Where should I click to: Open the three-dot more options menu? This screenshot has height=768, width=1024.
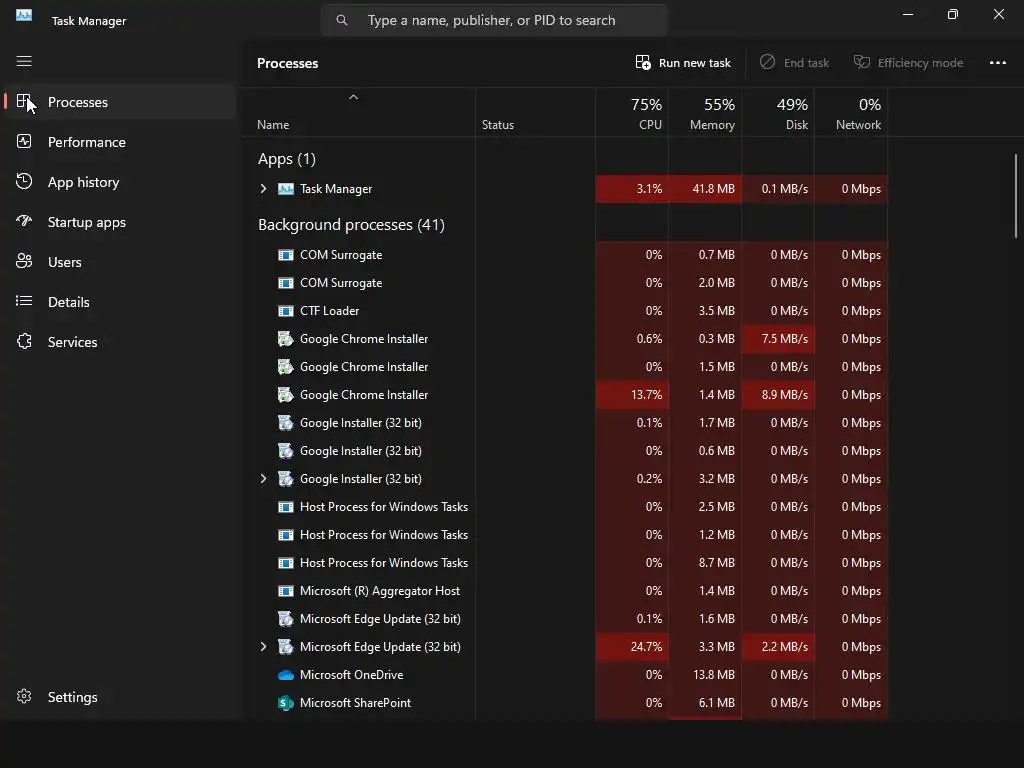point(998,63)
